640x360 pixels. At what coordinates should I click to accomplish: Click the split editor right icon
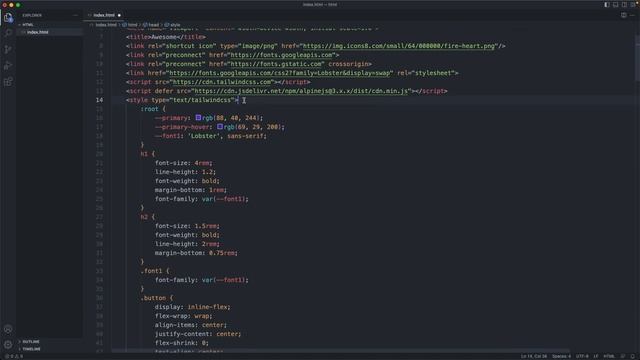click(x=624, y=15)
